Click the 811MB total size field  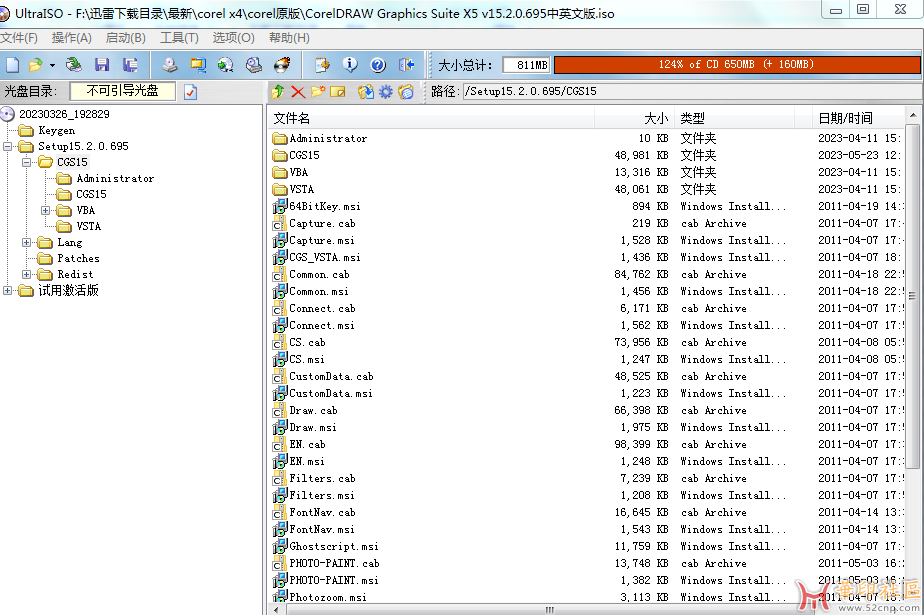tap(527, 65)
